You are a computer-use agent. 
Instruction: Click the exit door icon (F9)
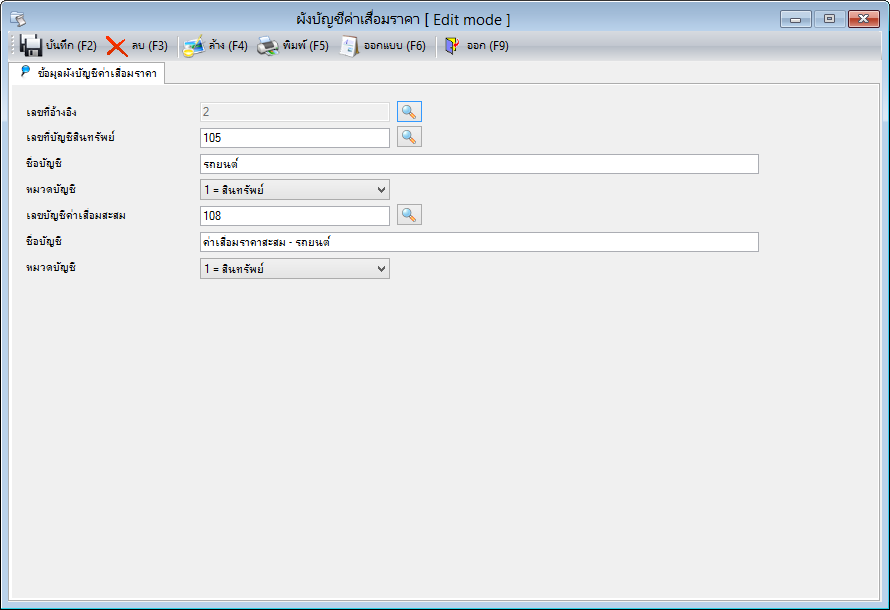coord(452,46)
